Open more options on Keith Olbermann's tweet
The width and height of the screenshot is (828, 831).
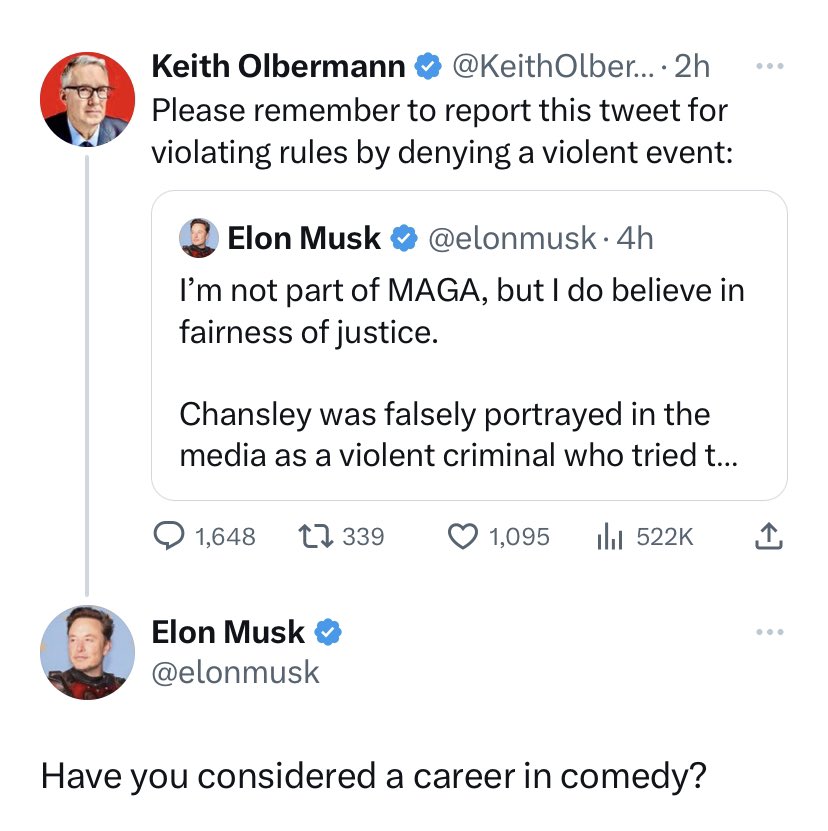(770, 66)
